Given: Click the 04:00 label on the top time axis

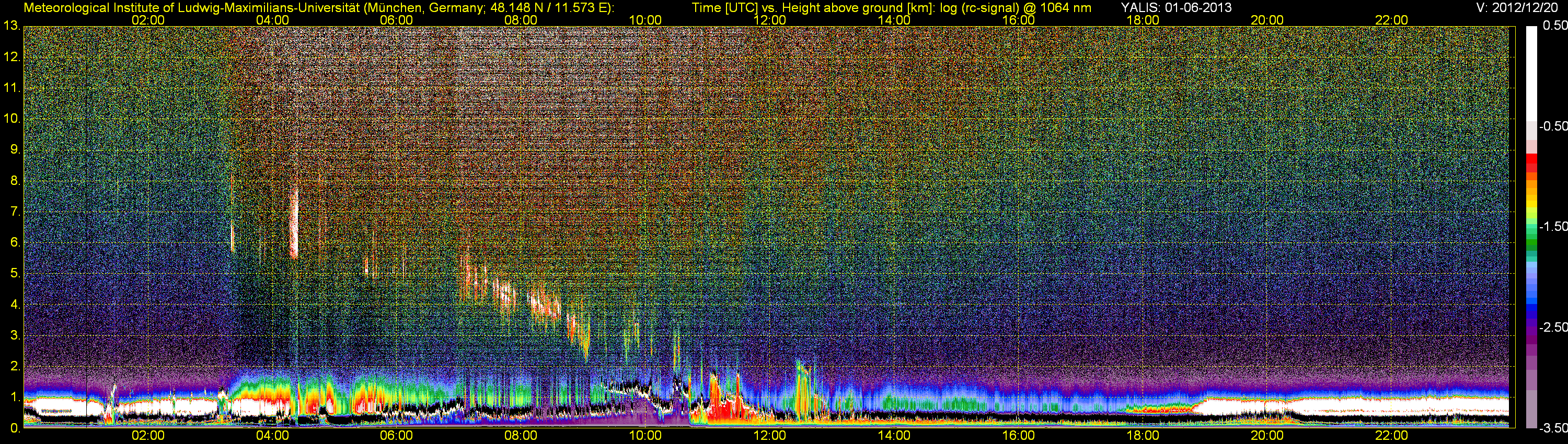Looking at the screenshot, I should (x=272, y=20).
